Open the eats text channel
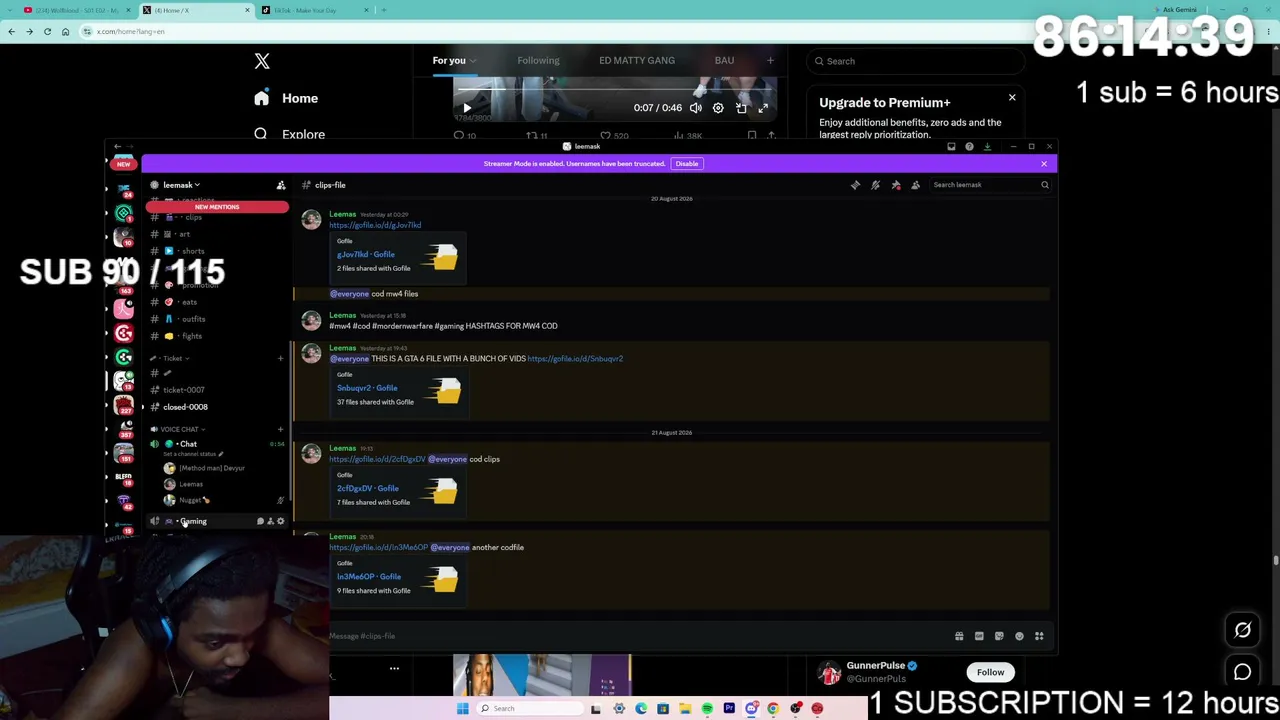 point(216,302)
